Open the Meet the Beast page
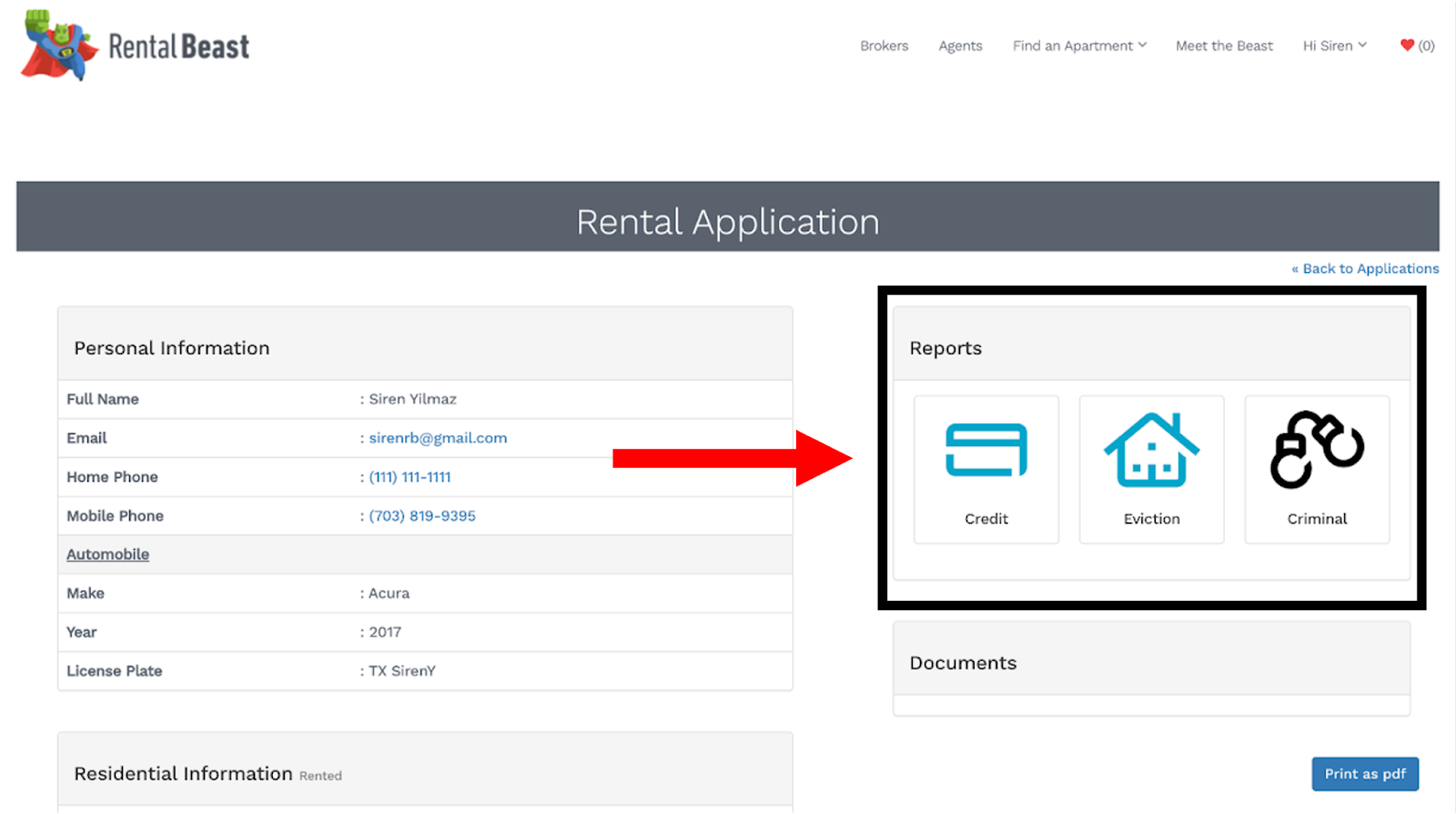Screen dimensions: 1456x814 (x=1224, y=46)
